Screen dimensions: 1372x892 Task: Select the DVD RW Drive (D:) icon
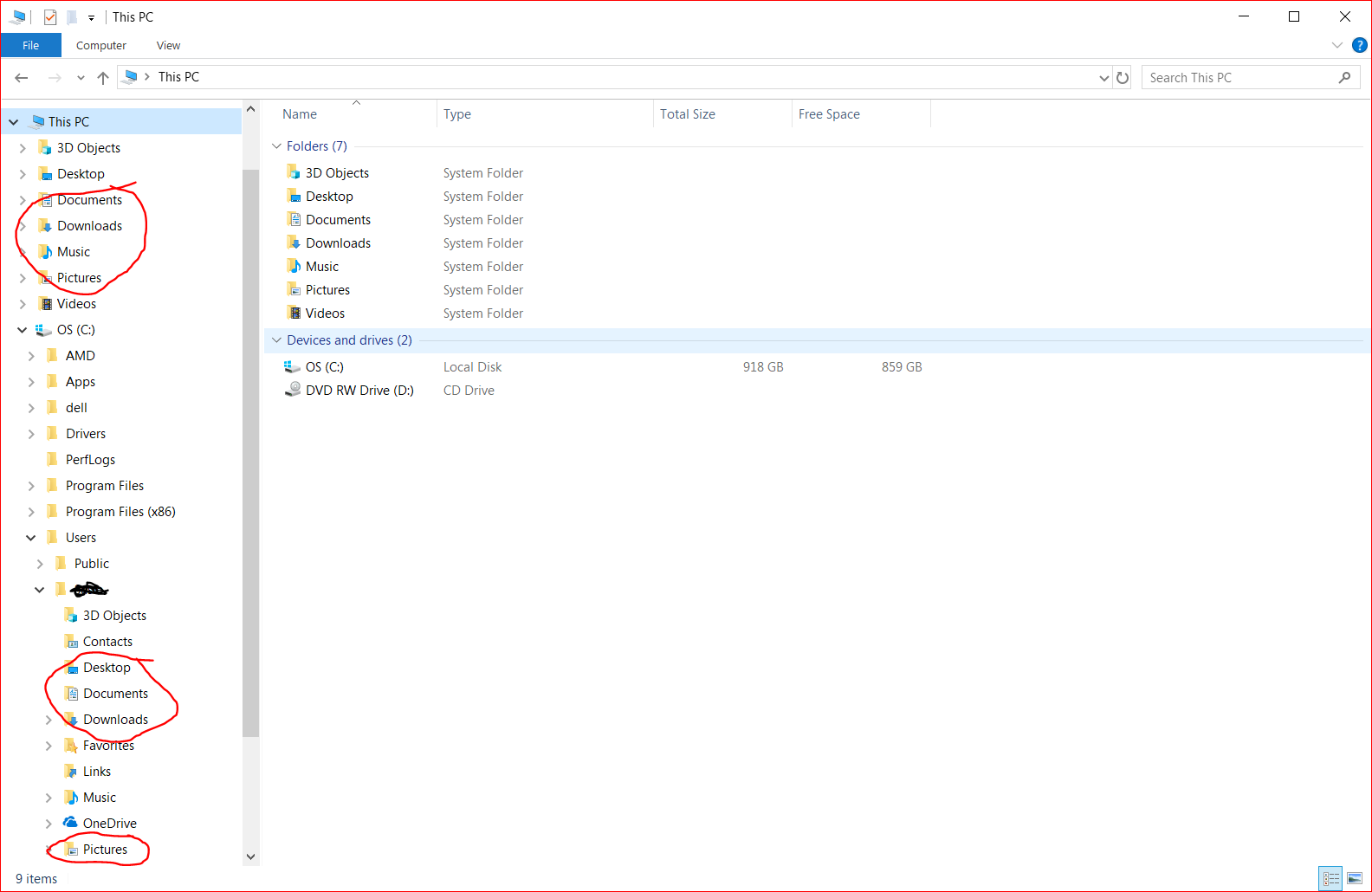point(293,391)
